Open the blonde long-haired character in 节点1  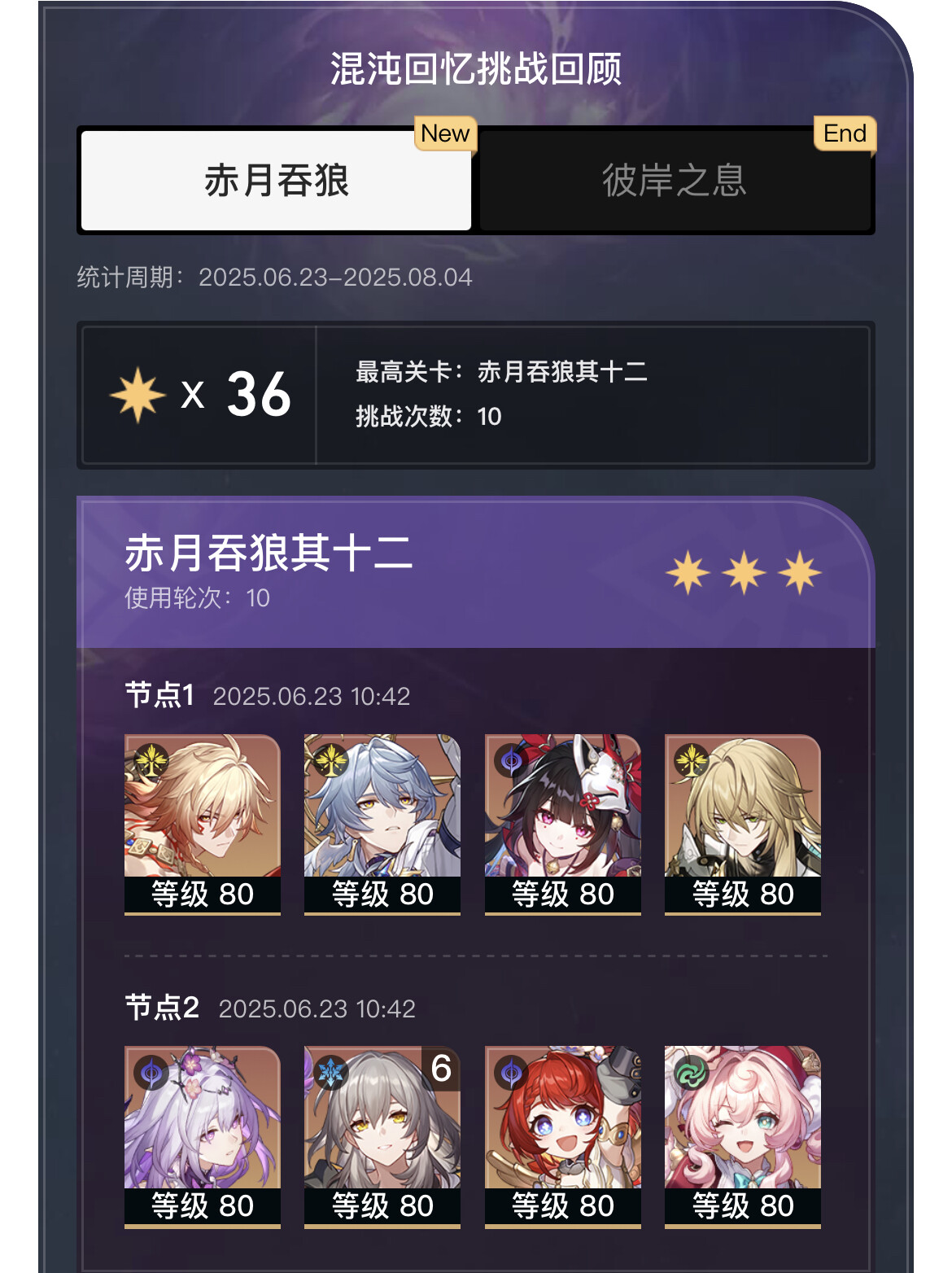pos(743,825)
